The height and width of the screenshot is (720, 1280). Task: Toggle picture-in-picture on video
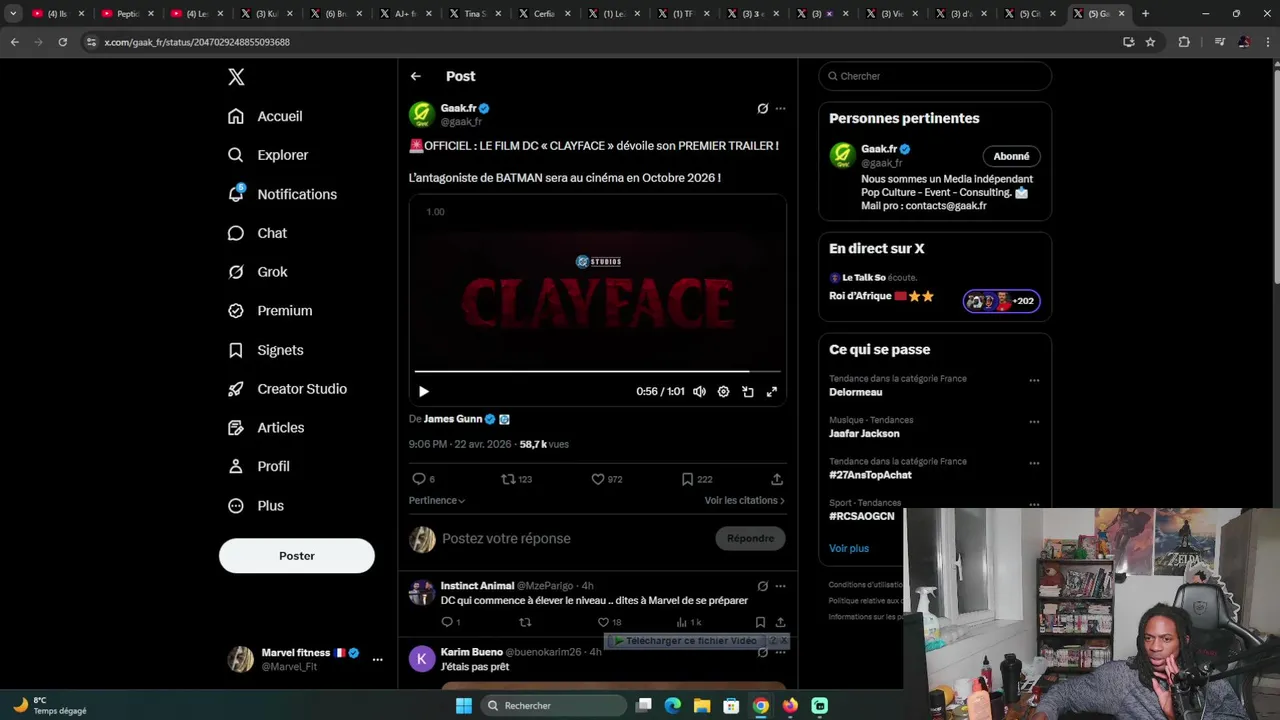(748, 392)
